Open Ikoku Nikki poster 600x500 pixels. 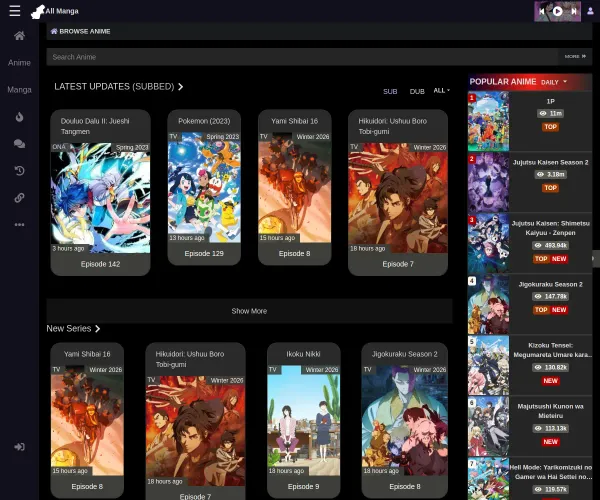304,420
